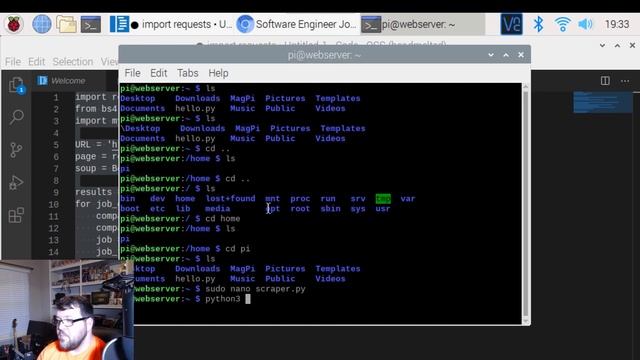Click 'media' in the root directory listing
640x360 pixels.
tap(218, 209)
